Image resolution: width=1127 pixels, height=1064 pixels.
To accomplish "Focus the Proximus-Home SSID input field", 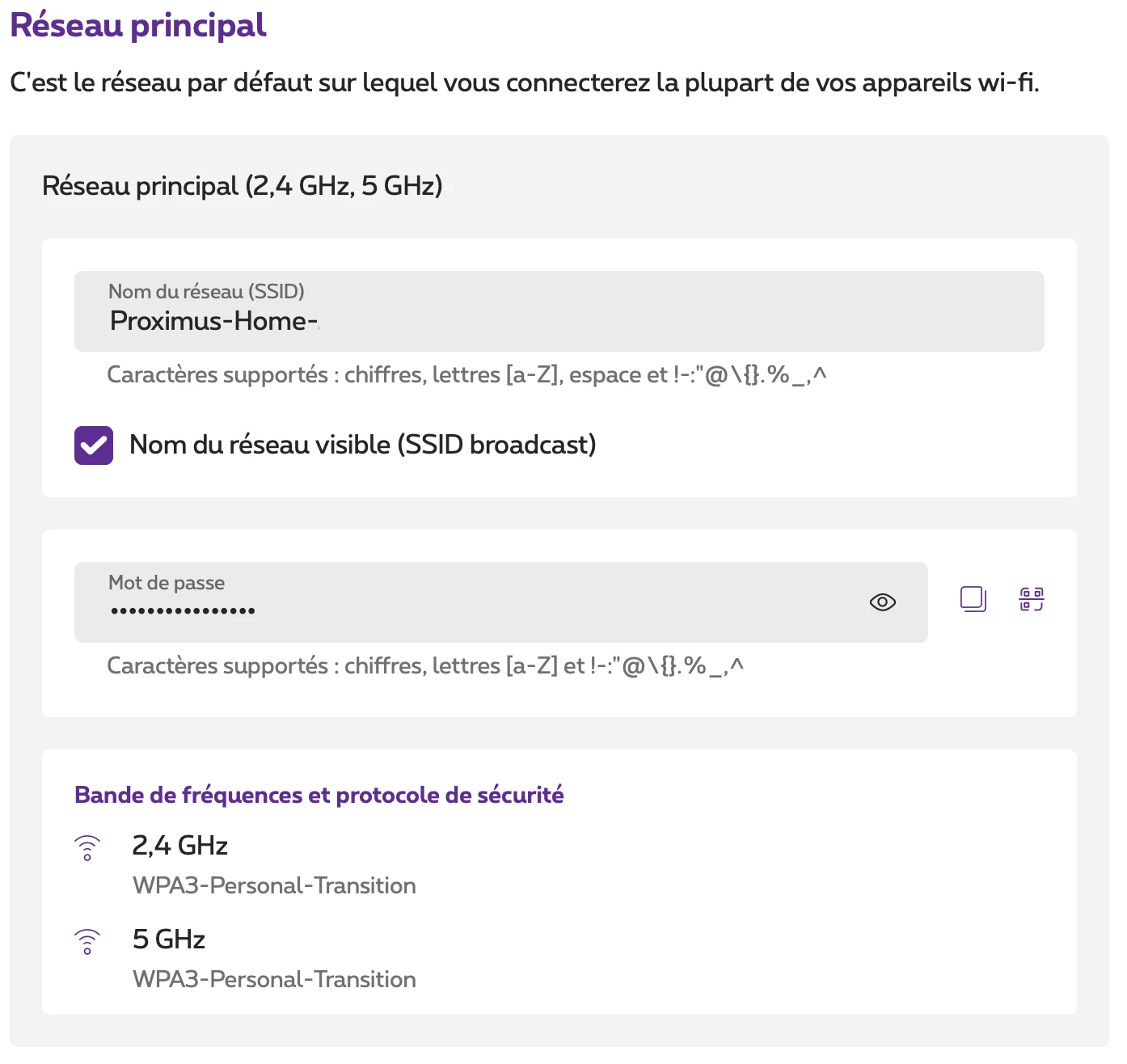I will tap(558, 321).
